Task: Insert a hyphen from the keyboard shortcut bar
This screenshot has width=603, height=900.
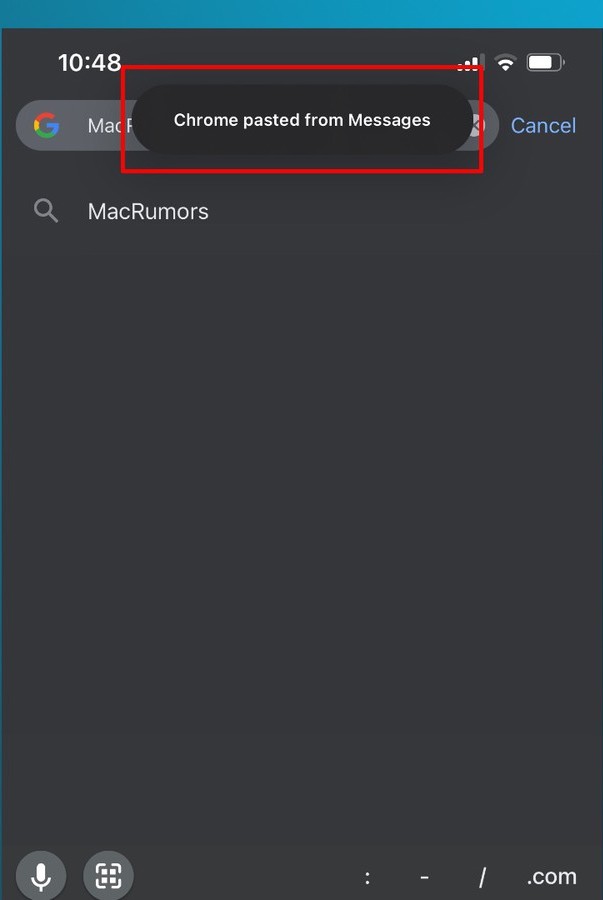Action: [x=425, y=877]
